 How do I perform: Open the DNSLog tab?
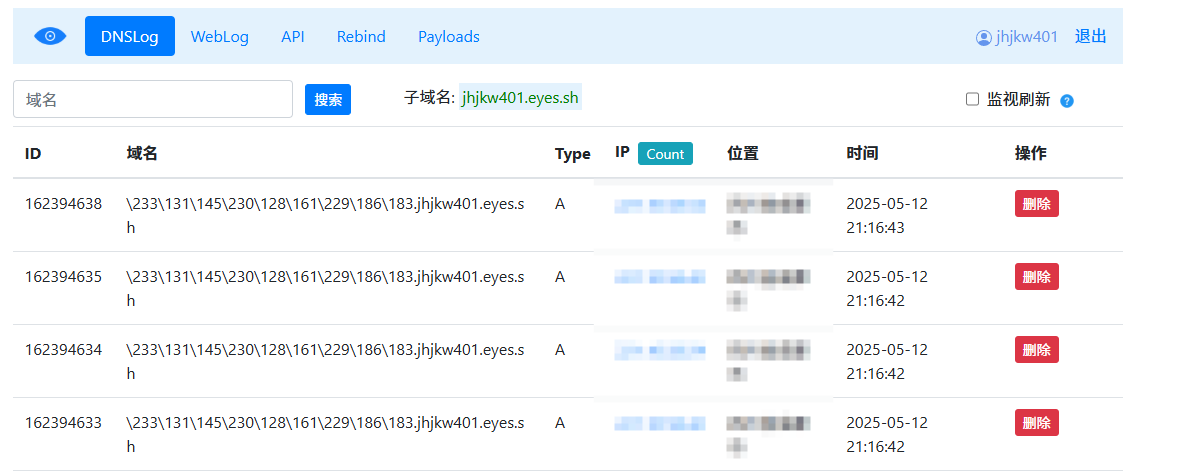[130, 36]
